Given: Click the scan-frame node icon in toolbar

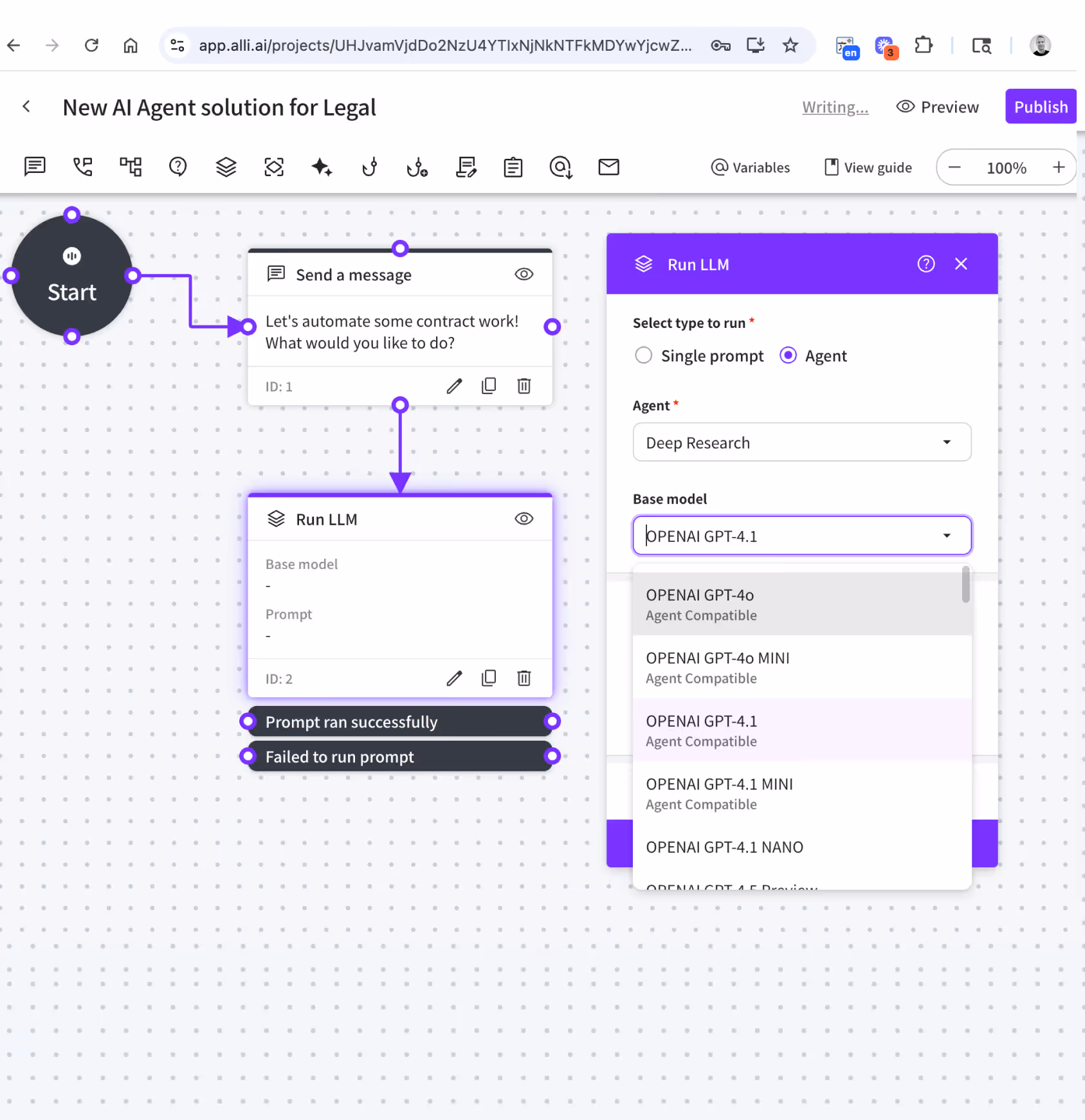Looking at the screenshot, I should pyautogui.click(x=274, y=167).
